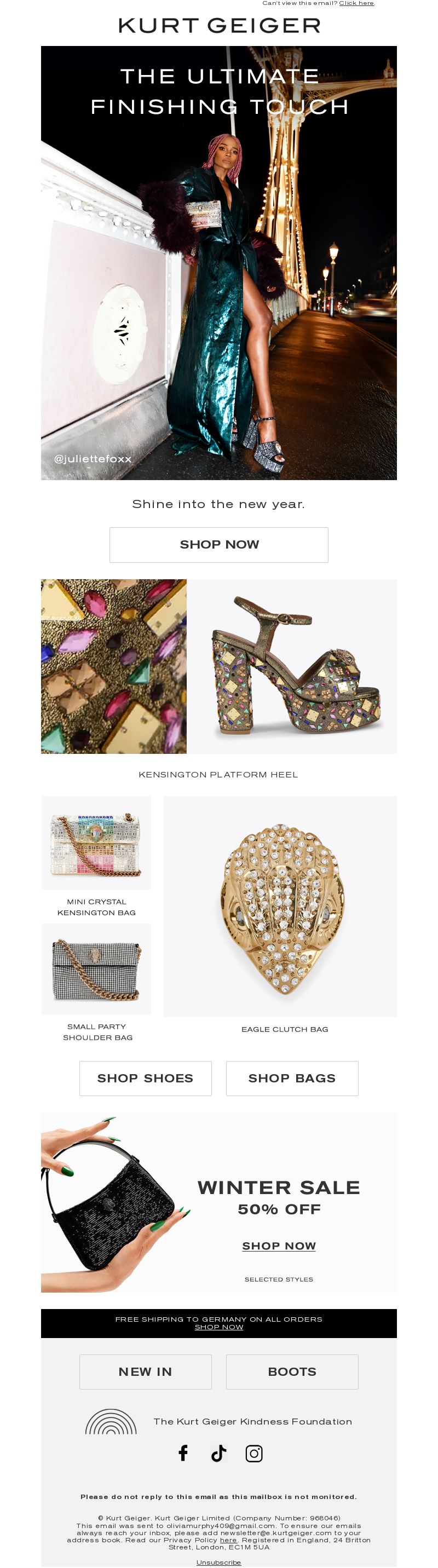
Task: Click the Unsubscribe link
Action: [x=218, y=1562]
